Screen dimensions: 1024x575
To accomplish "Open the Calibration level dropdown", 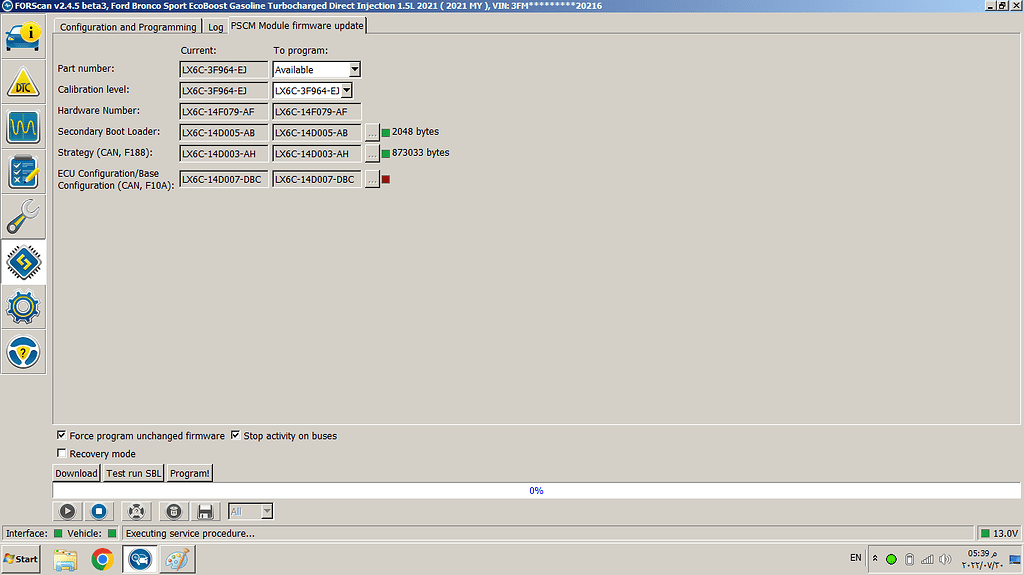I will click(346, 91).
